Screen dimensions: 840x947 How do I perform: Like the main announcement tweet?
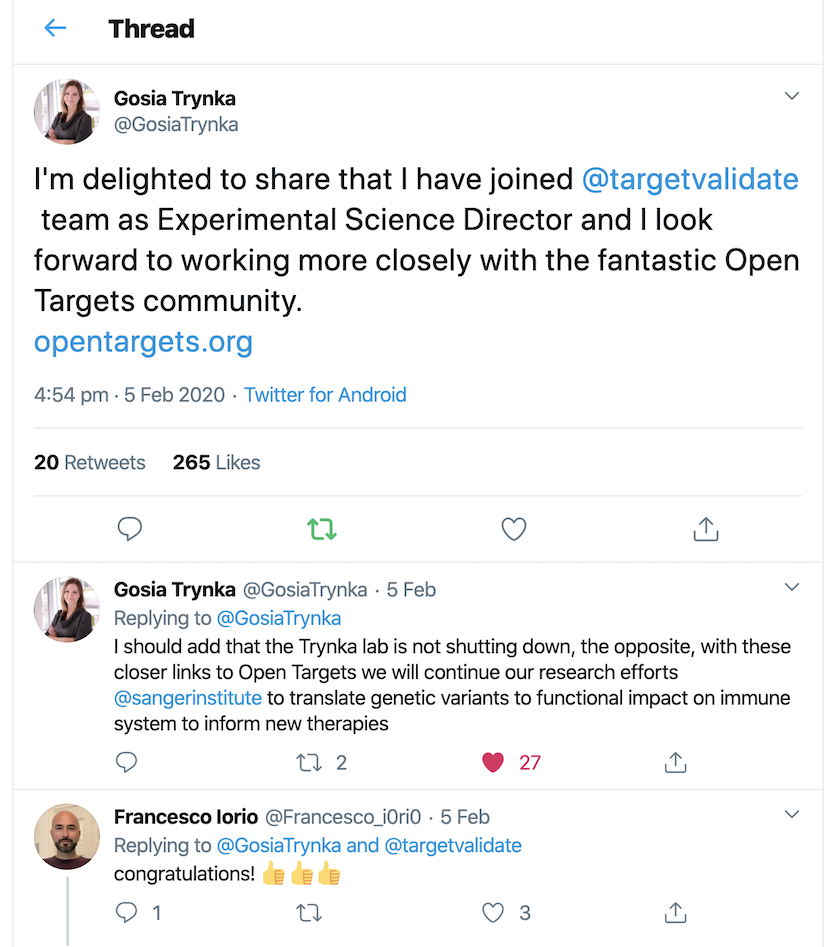pos(513,529)
